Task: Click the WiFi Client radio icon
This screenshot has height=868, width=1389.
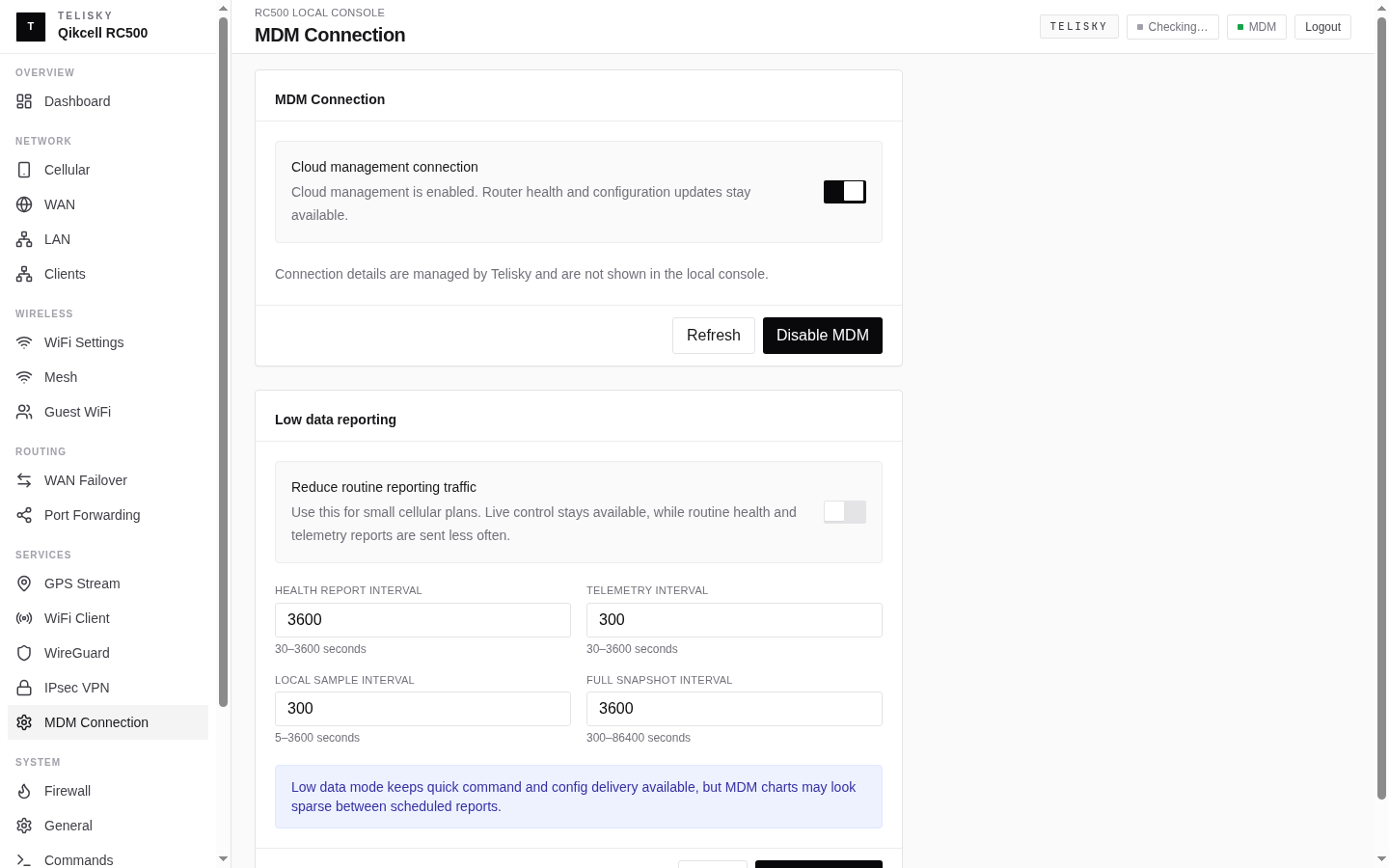Action: [24, 618]
